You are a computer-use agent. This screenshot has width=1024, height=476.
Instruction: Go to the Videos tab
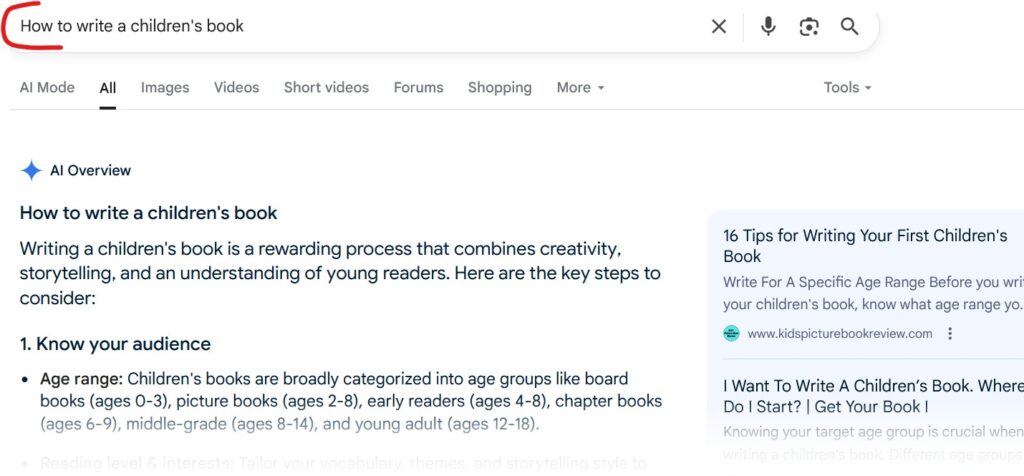click(236, 88)
